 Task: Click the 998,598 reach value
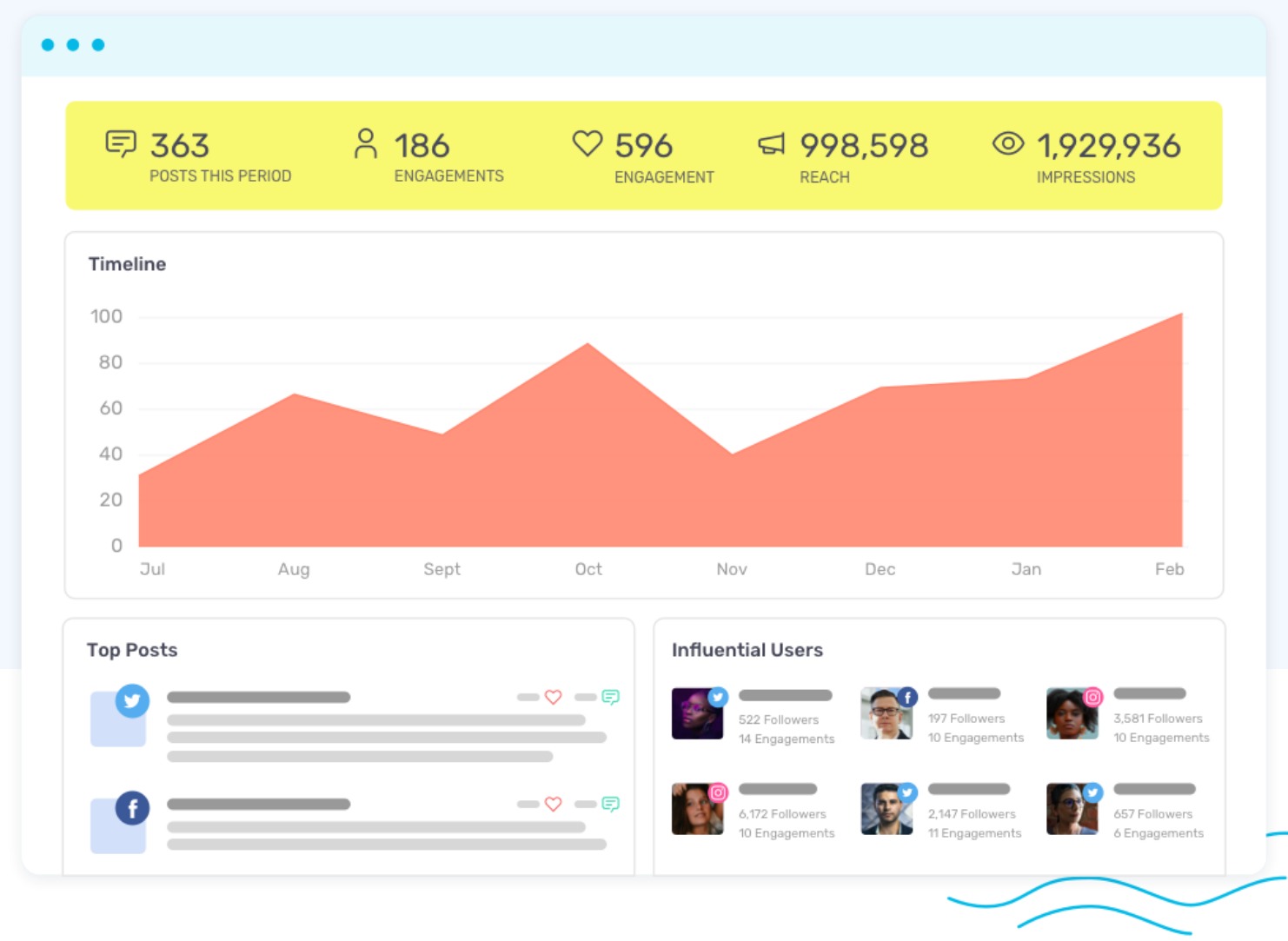(x=864, y=144)
